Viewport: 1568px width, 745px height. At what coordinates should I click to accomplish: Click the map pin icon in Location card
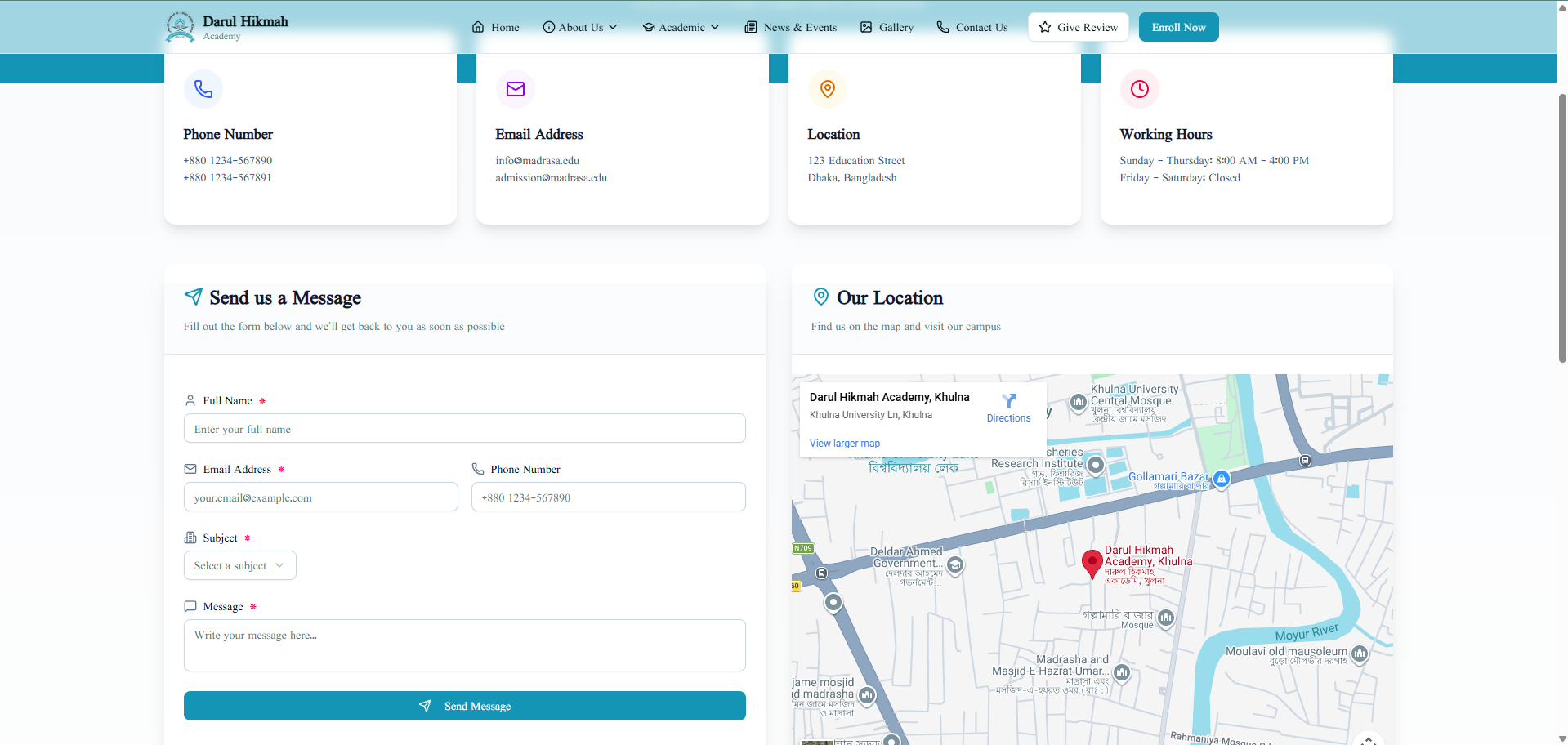[828, 88]
